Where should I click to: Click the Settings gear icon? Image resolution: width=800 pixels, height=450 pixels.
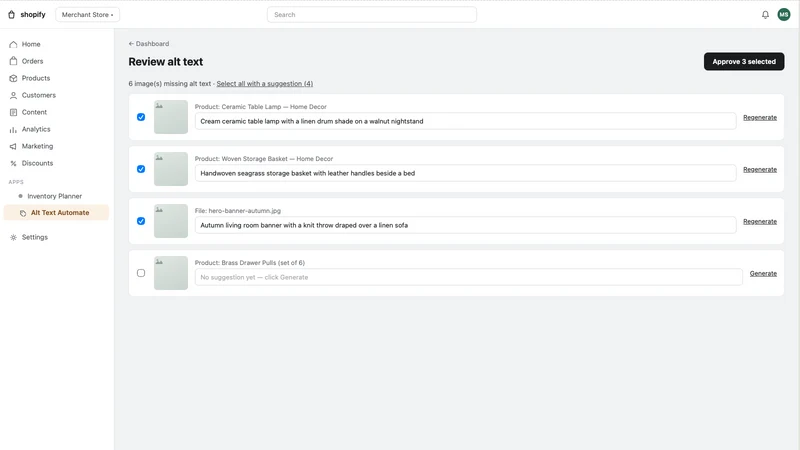tap(13, 237)
